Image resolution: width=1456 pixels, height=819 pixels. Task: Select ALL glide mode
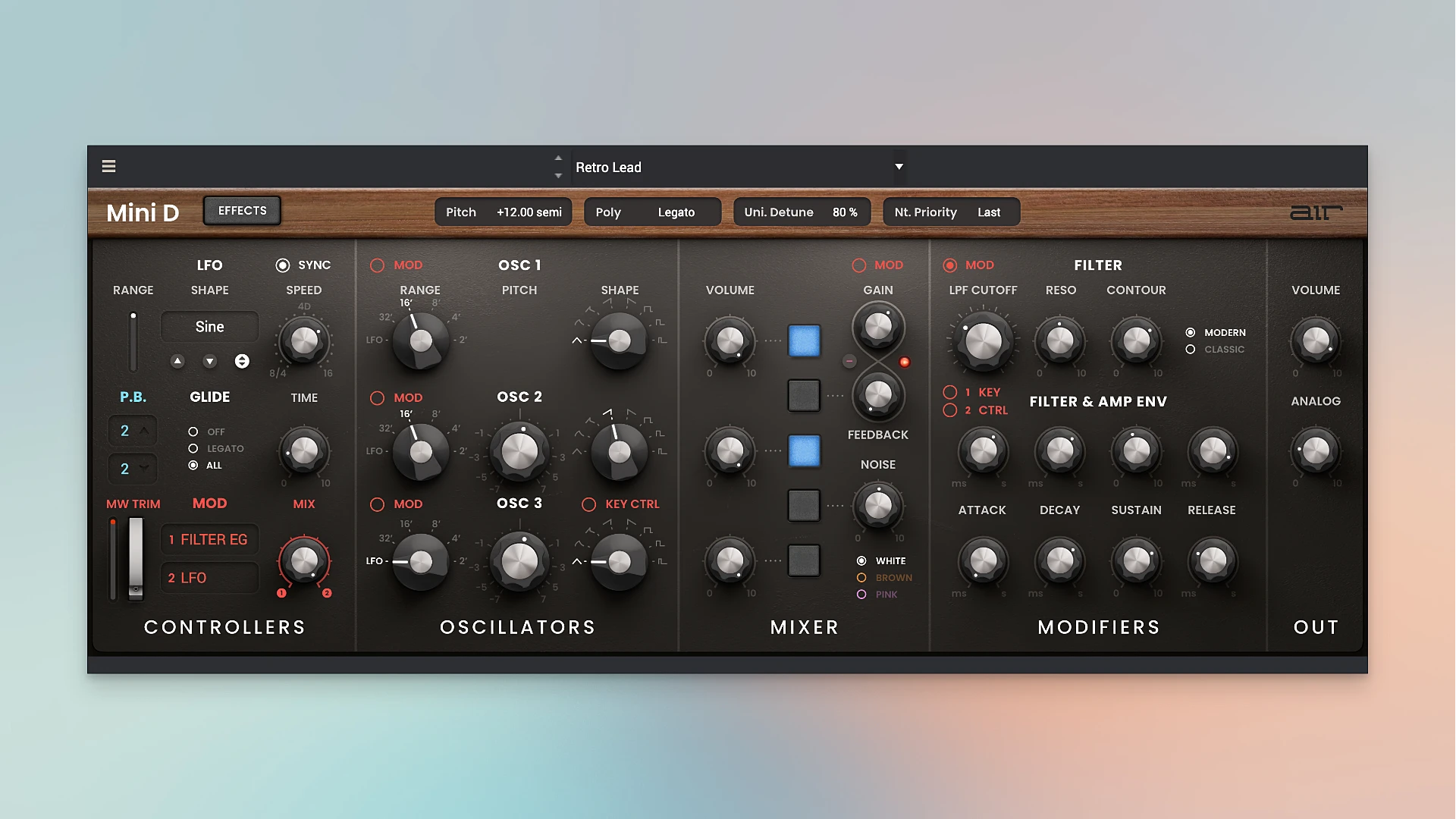coord(194,466)
